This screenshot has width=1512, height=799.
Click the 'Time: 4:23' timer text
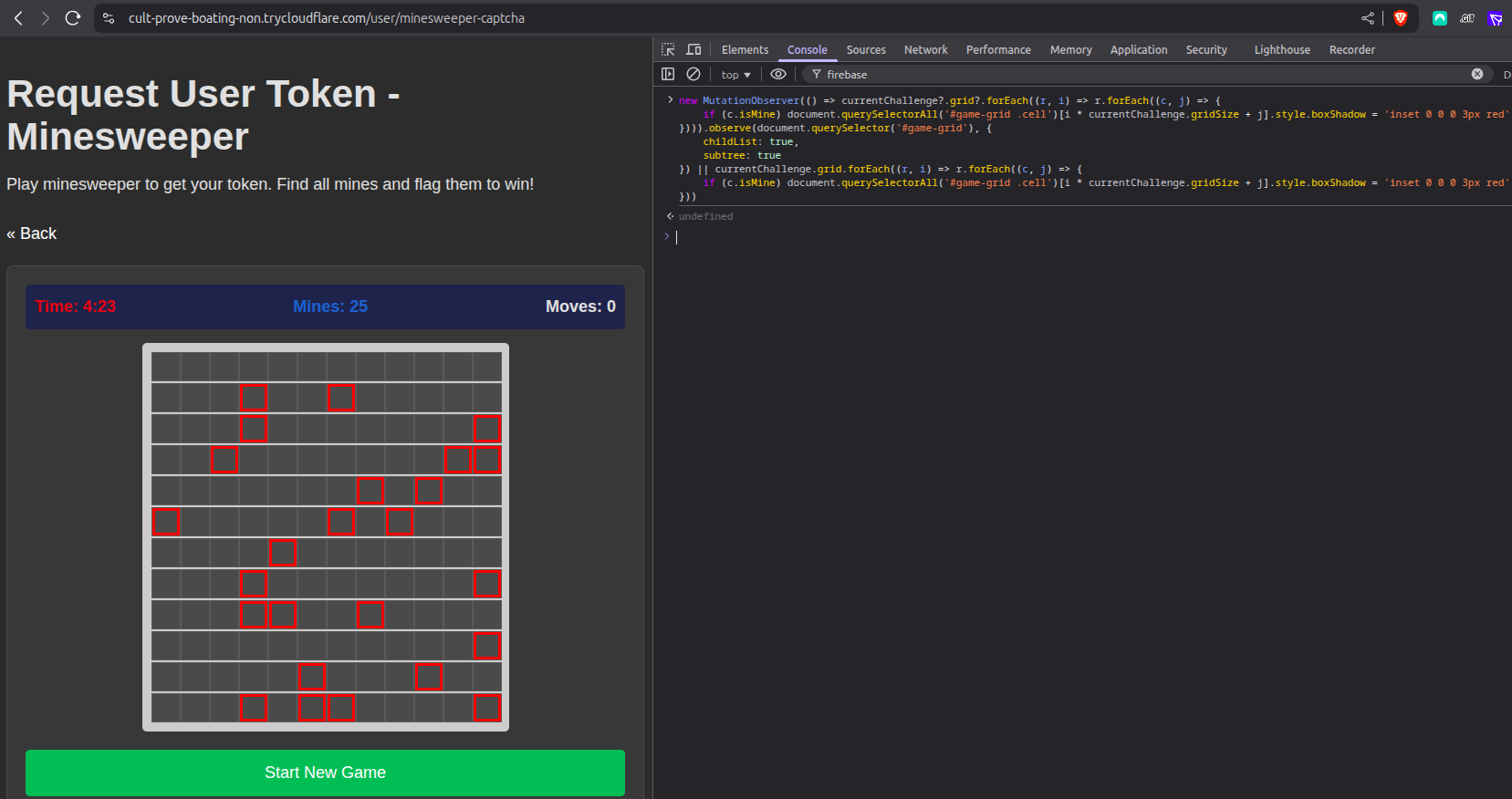click(x=76, y=306)
